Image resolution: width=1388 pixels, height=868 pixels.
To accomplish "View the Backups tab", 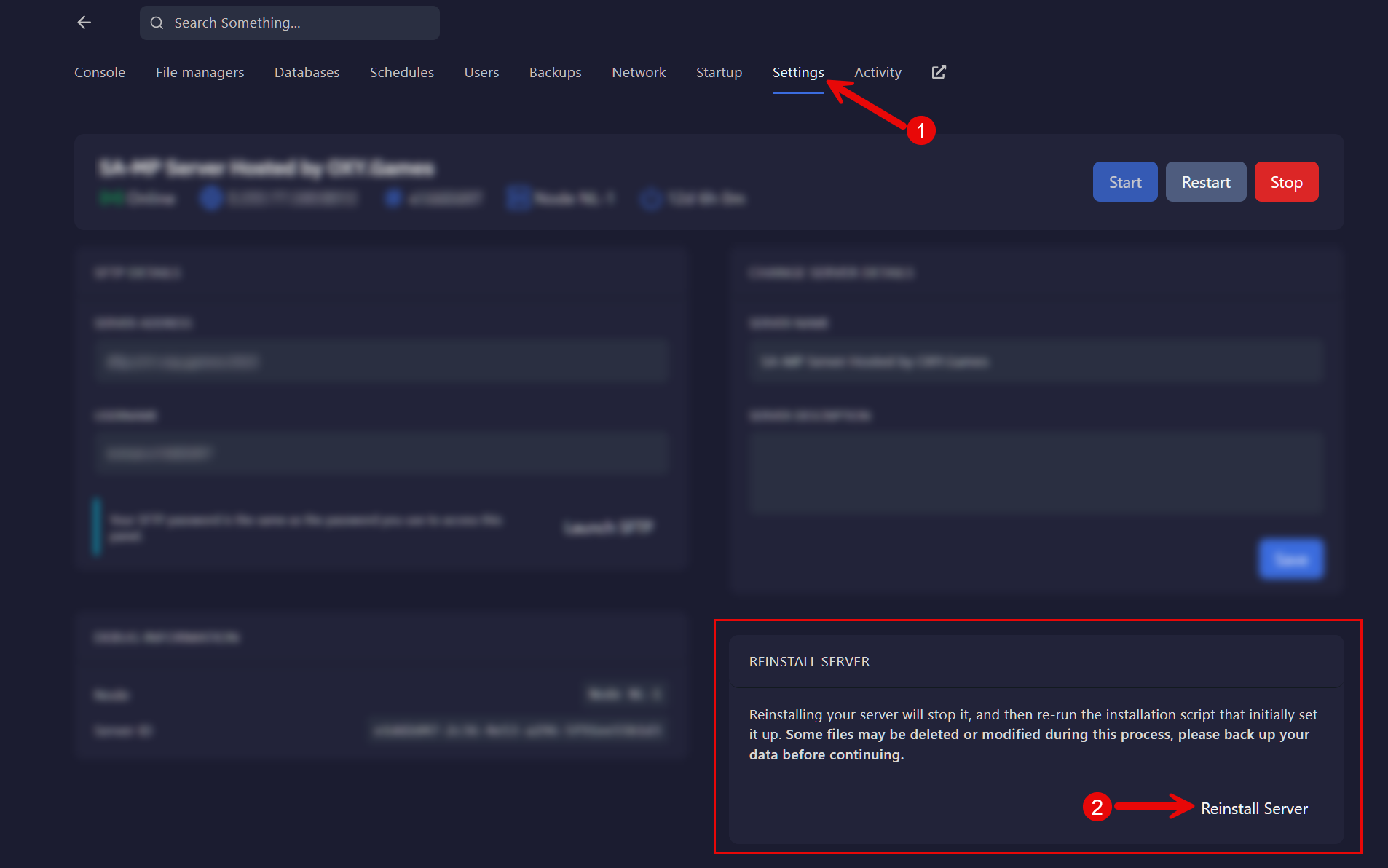I will click(555, 73).
